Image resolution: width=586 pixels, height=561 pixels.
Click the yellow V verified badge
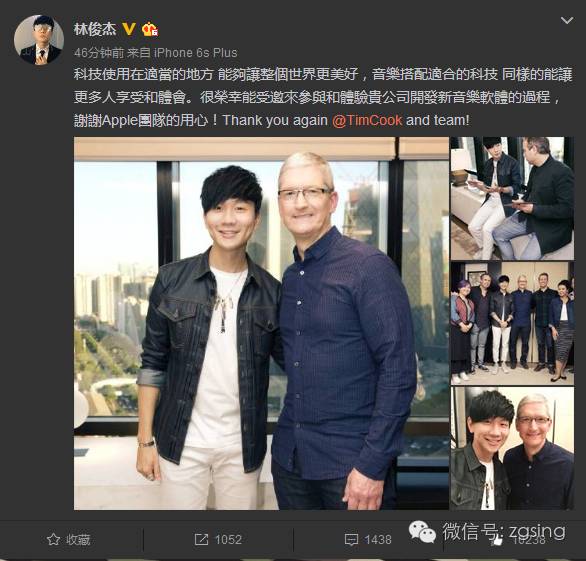[x=129, y=29]
